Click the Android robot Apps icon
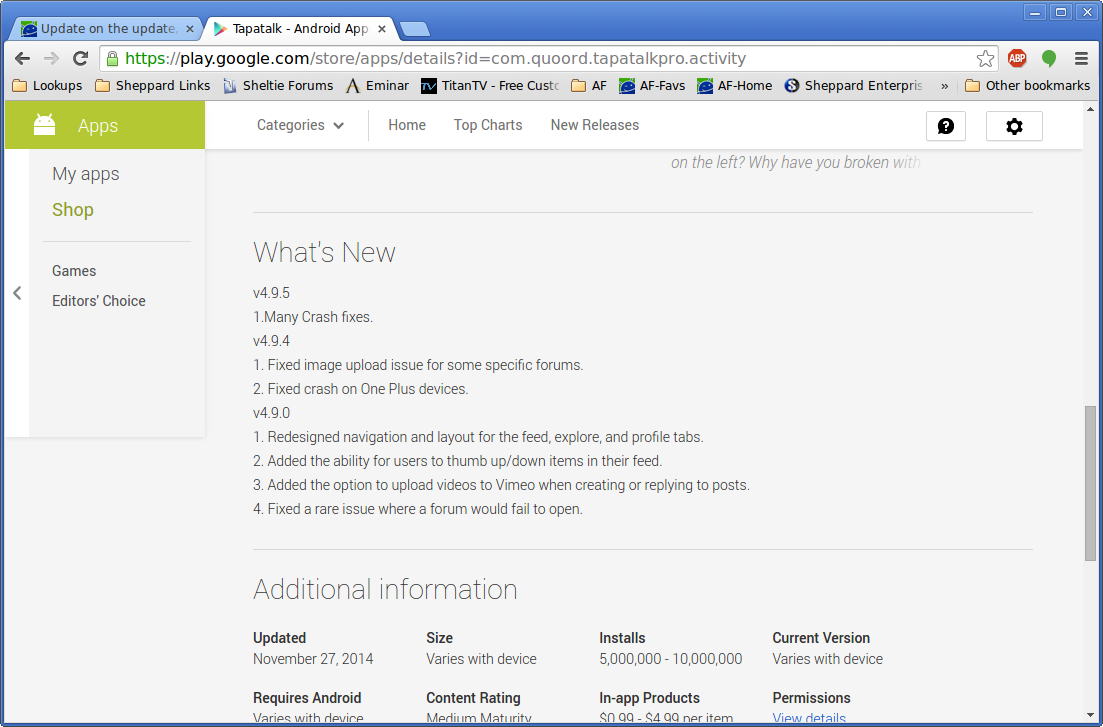Image resolution: width=1103 pixels, height=727 pixels. tap(44, 125)
